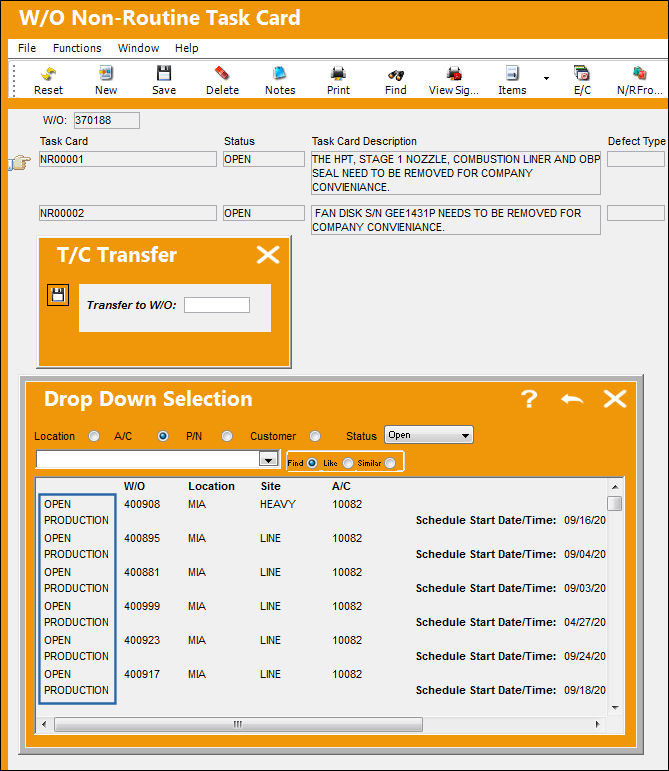The height and width of the screenshot is (771, 669).
Task: Select the Like radio button
Action: point(348,463)
